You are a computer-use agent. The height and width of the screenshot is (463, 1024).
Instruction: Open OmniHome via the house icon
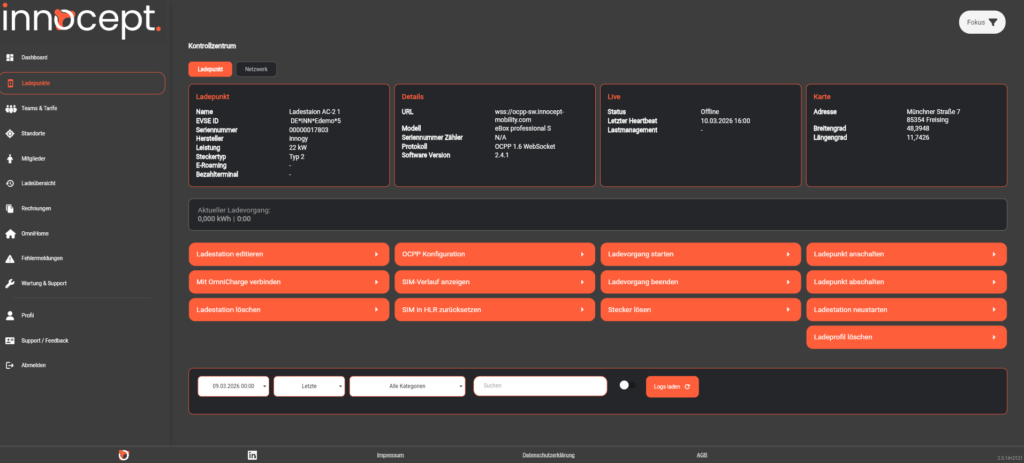click(10, 233)
